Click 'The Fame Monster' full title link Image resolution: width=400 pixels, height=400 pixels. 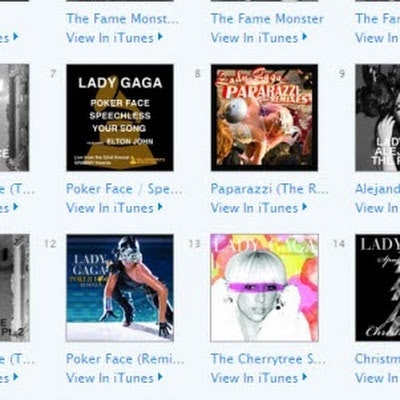point(267,19)
